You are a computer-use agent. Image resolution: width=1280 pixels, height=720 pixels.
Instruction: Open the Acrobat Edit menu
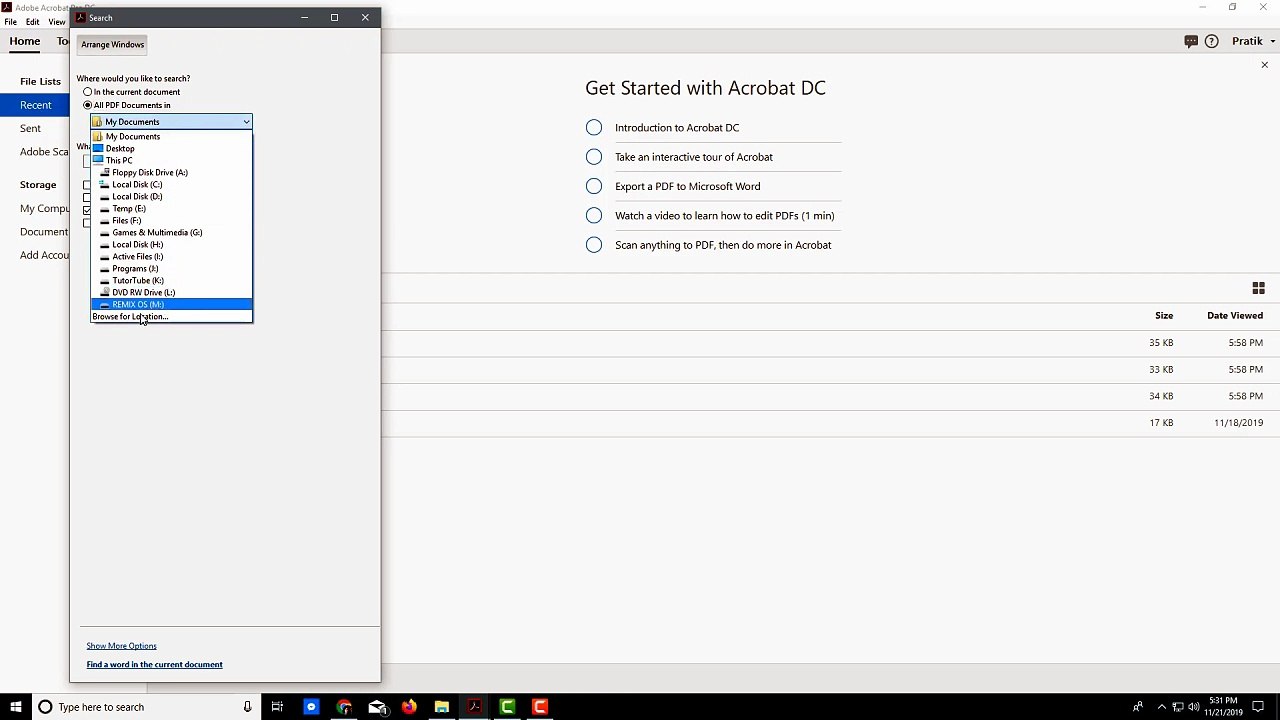(x=33, y=22)
